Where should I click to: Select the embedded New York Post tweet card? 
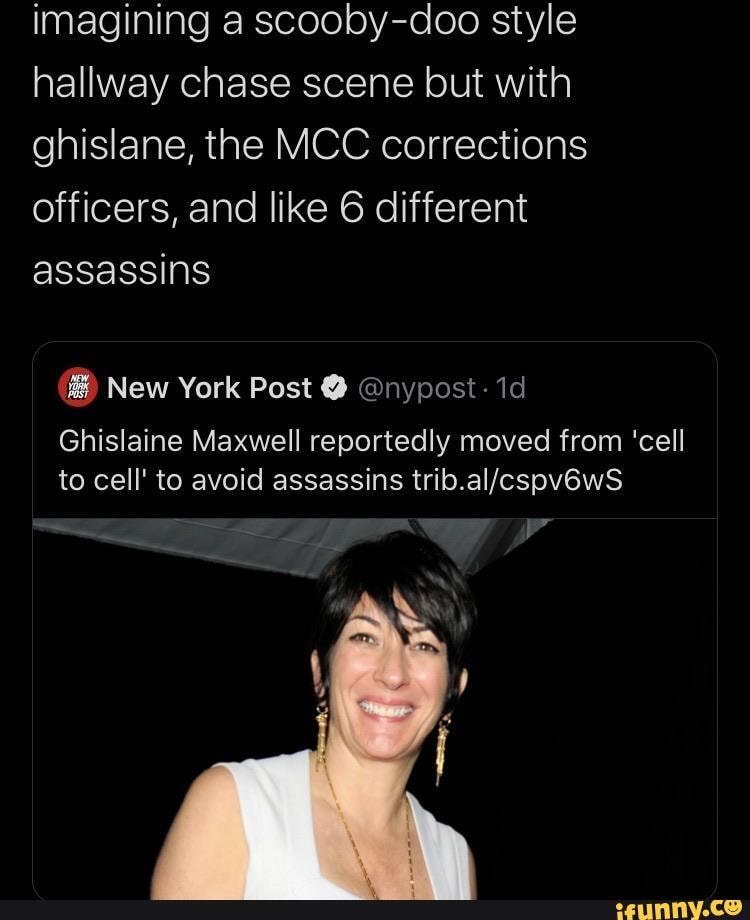[375, 620]
